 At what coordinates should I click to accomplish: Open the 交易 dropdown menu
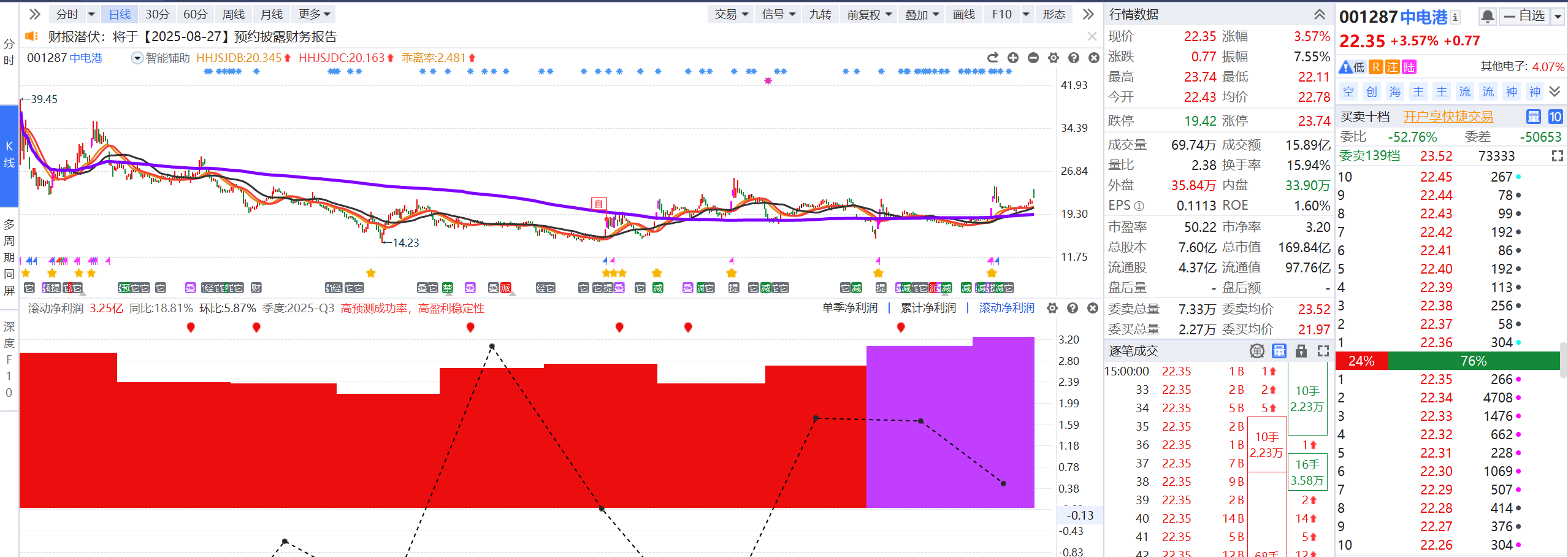731,14
